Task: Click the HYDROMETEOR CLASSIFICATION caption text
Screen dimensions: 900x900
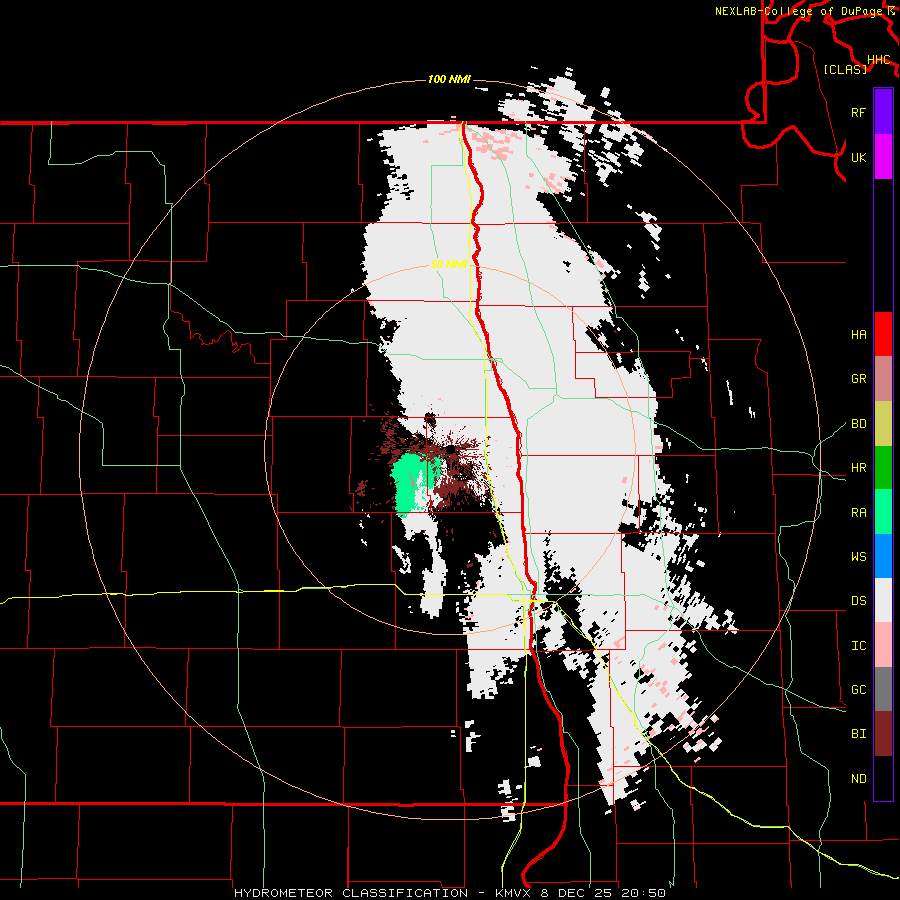Action: pyautogui.click(x=351, y=893)
